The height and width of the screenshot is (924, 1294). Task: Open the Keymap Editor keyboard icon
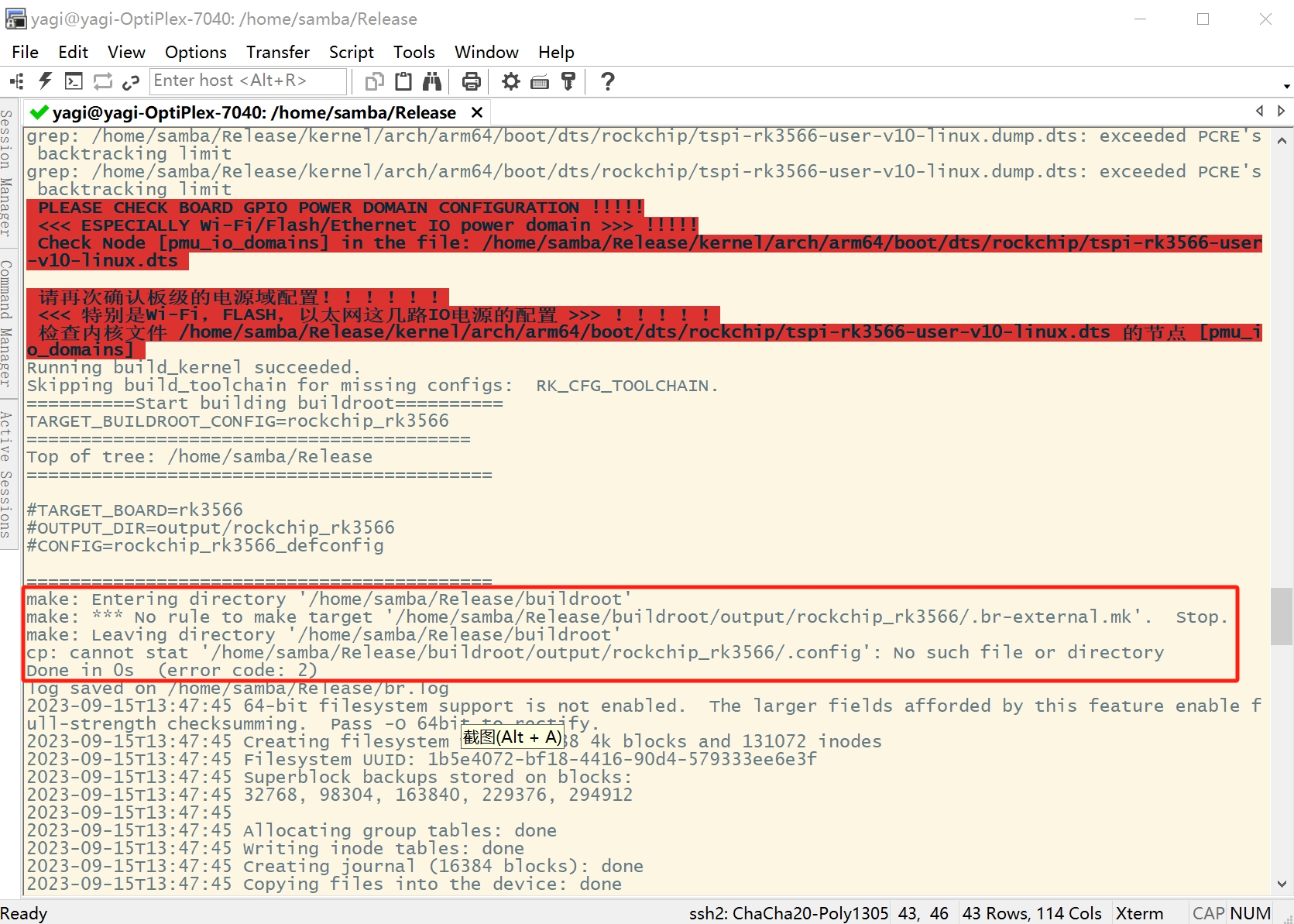540,81
